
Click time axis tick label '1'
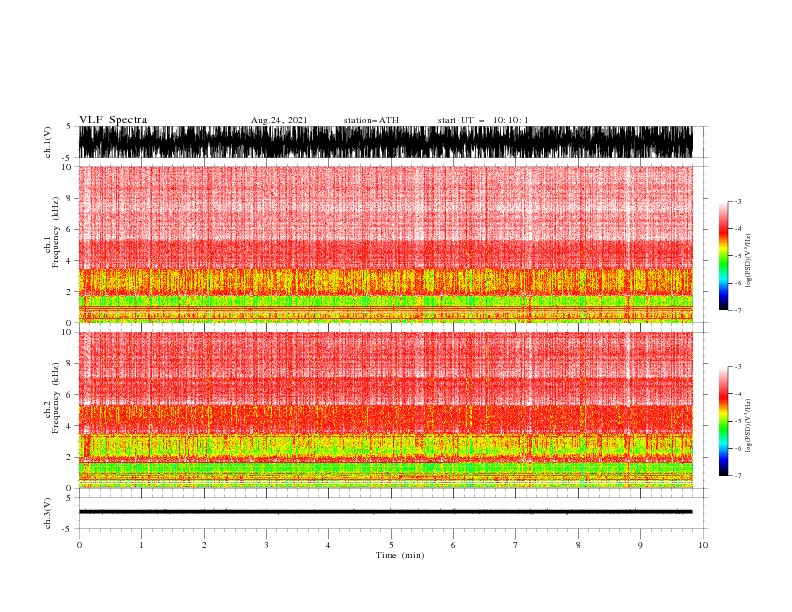coord(141,545)
